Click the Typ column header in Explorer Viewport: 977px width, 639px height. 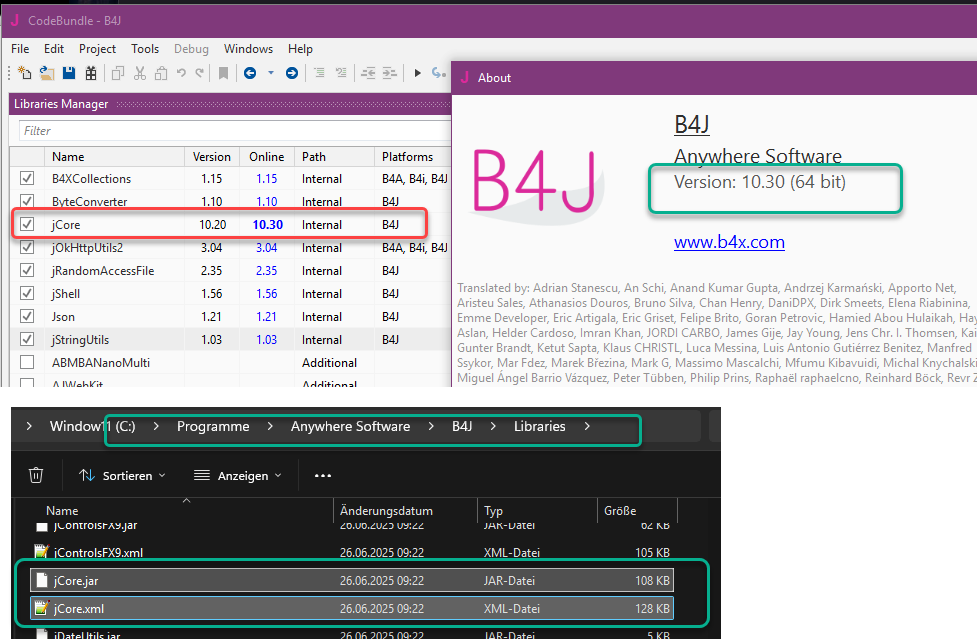tap(537, 511)
